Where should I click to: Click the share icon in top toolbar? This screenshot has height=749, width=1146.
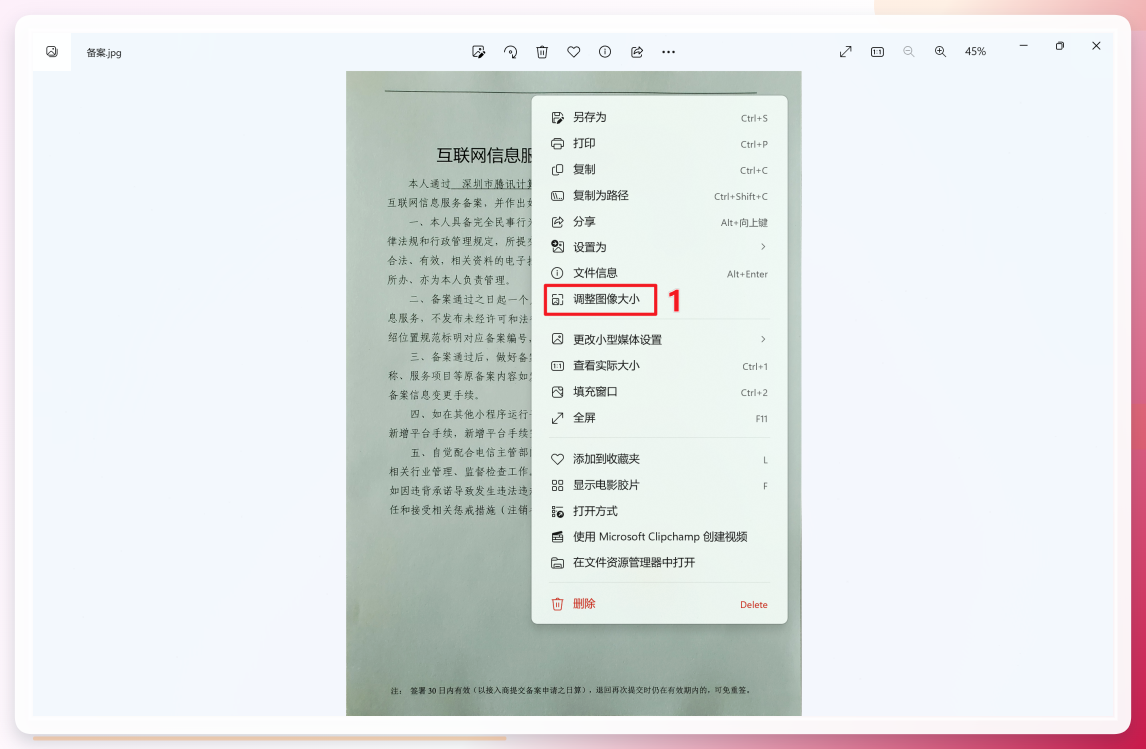coord(637,52)
